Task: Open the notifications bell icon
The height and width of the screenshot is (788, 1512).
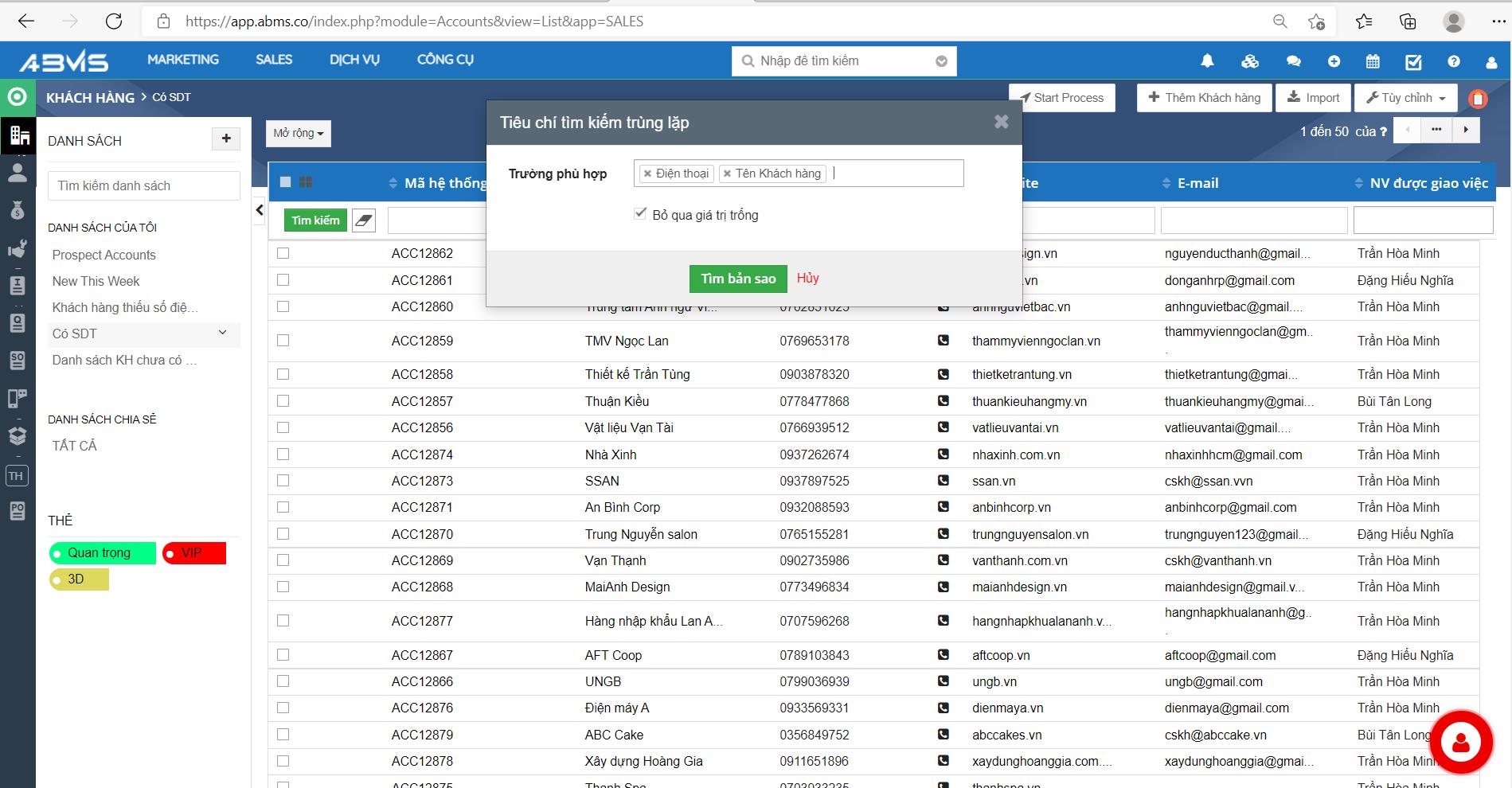Action: point(1207,61)
